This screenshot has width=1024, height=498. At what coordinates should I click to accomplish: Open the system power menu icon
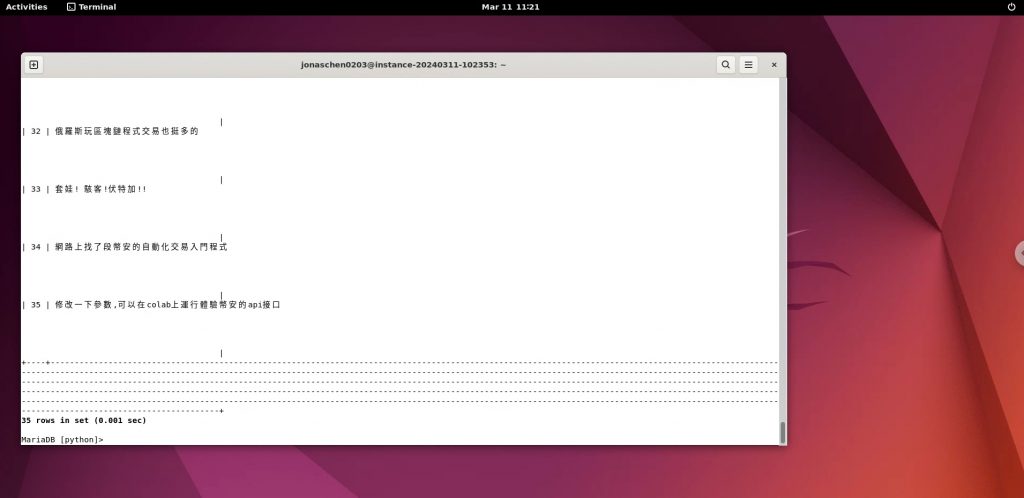click(x=1010, y=7)
